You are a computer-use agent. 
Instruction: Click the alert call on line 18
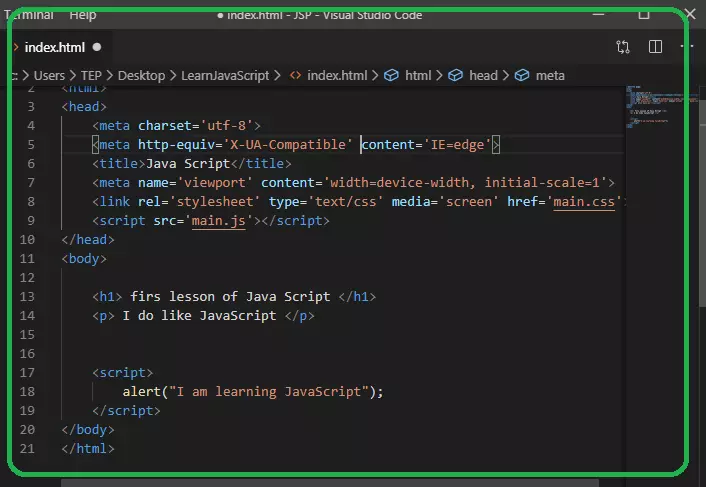pos(253,392)
